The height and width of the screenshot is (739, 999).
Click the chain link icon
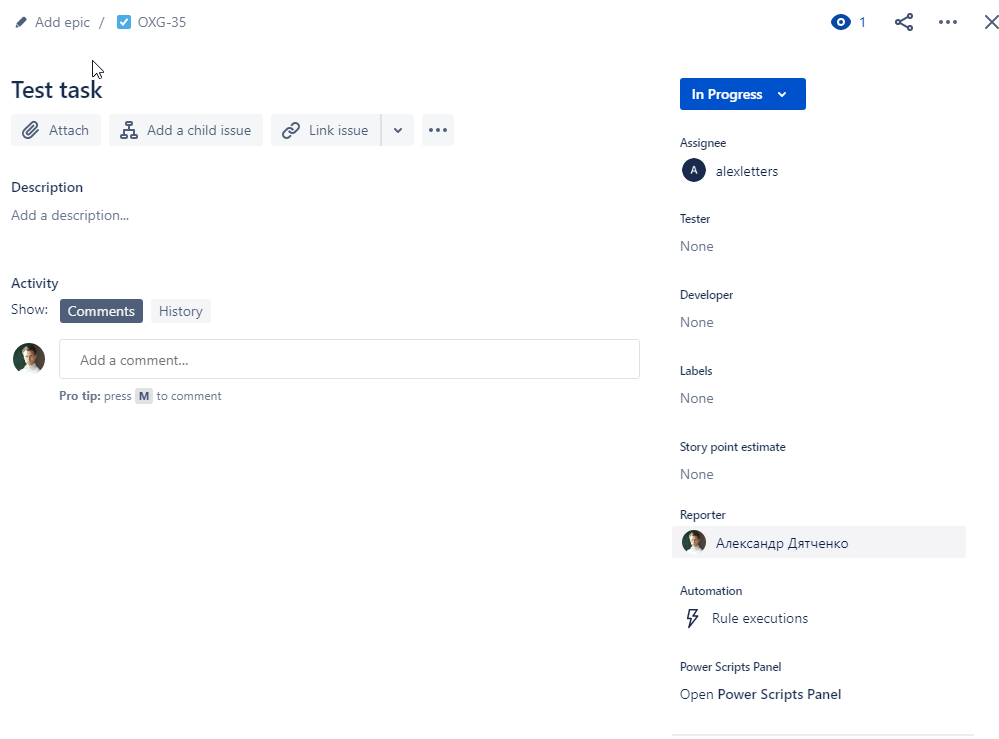291,130
